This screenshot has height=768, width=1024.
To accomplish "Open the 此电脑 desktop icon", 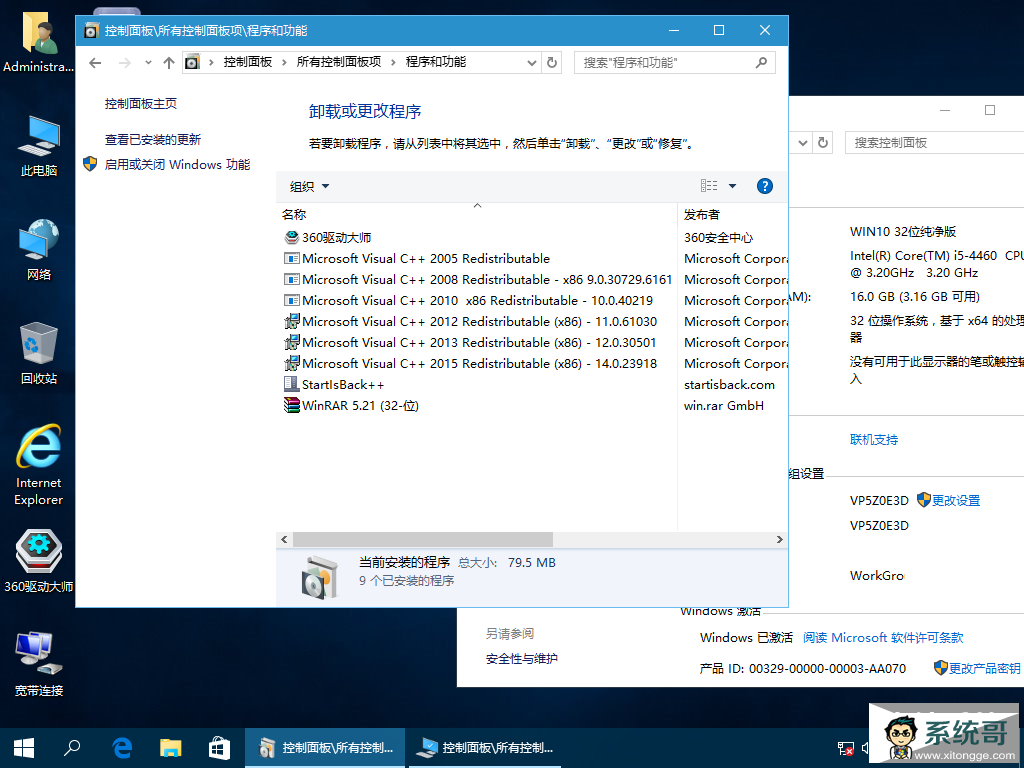I will pos(39,146).
